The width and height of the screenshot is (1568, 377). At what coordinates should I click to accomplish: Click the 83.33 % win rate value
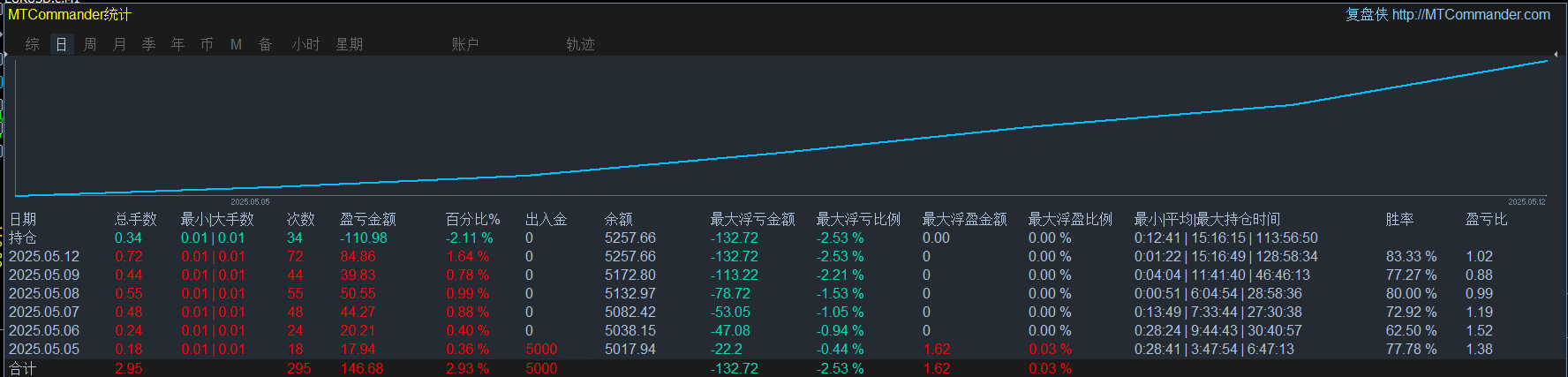(x=1412, y=256)
